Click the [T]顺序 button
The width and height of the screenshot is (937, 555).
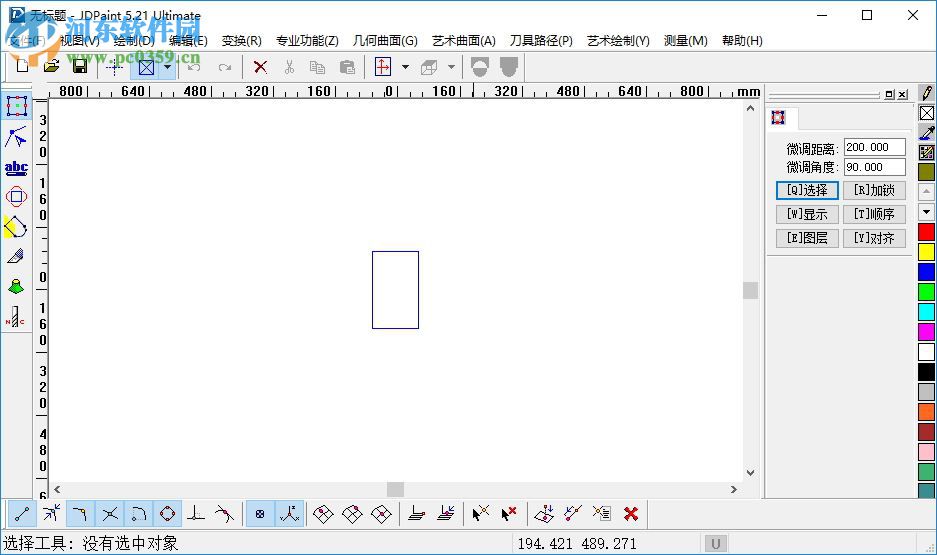pos(874,214)
